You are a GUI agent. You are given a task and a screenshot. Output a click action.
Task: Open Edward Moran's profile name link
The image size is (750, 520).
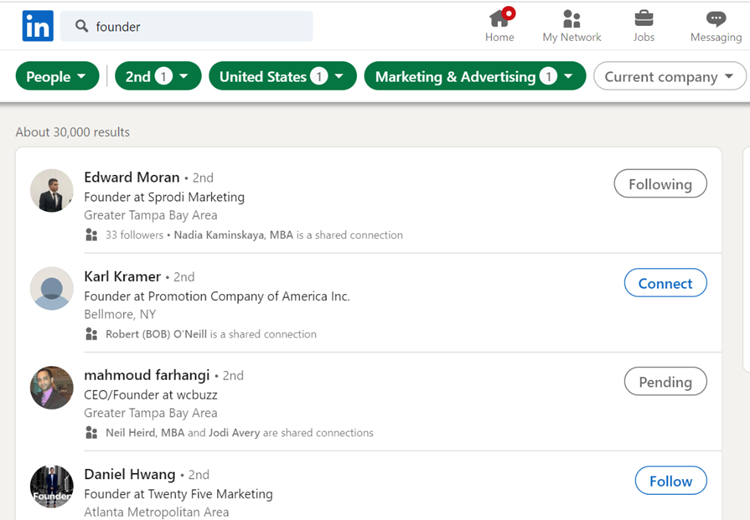(x=132, y=177)
